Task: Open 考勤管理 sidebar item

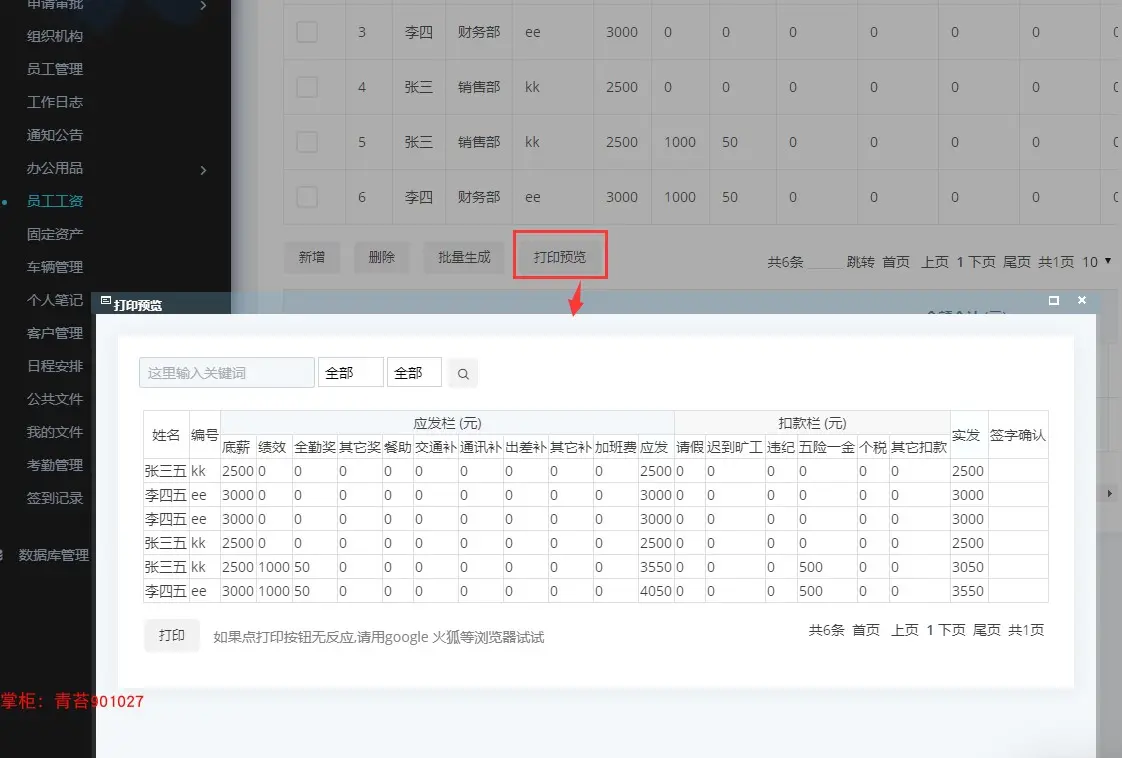Action: click(55, 465)
